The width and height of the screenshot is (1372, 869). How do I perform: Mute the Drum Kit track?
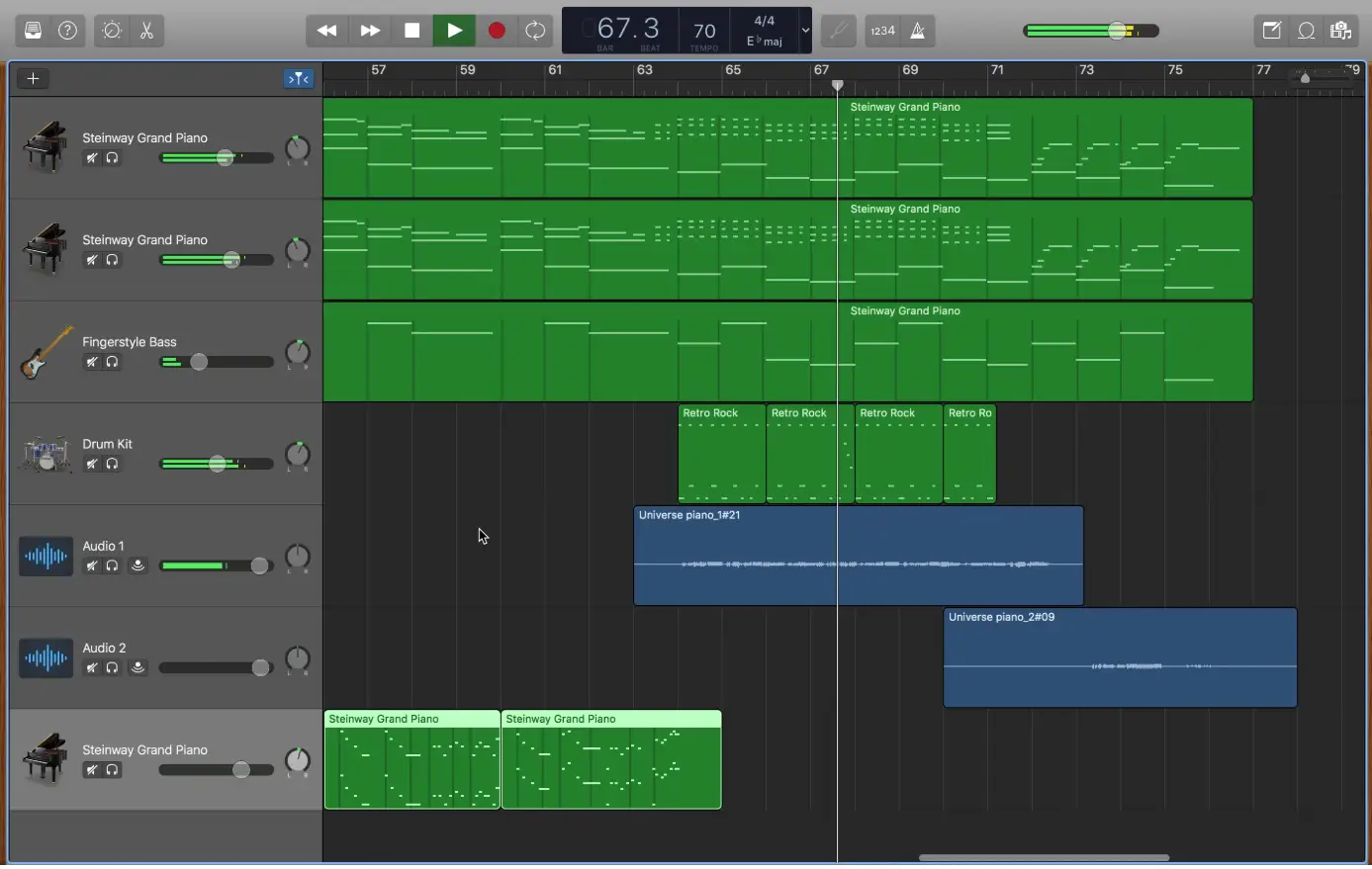92,464
